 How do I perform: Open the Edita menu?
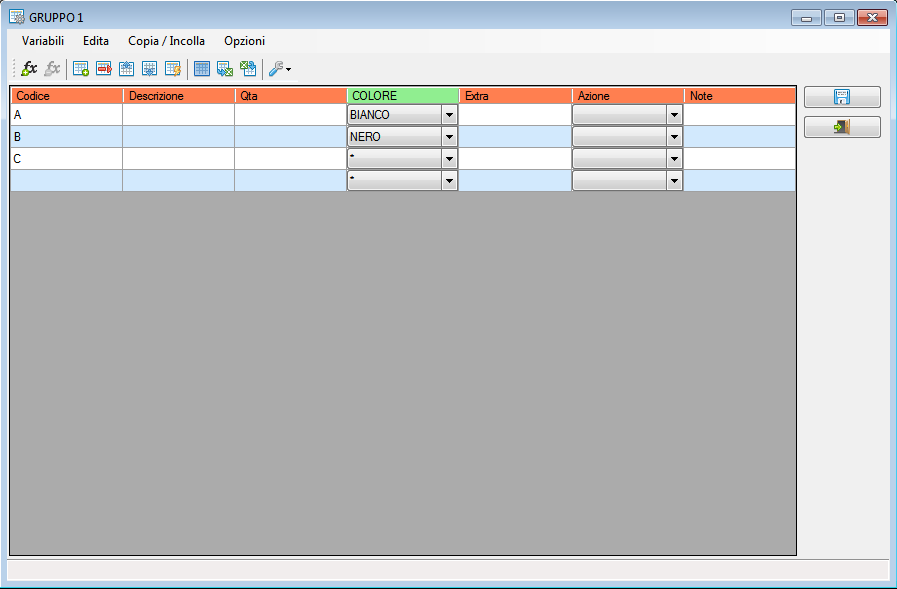(96, 41)
